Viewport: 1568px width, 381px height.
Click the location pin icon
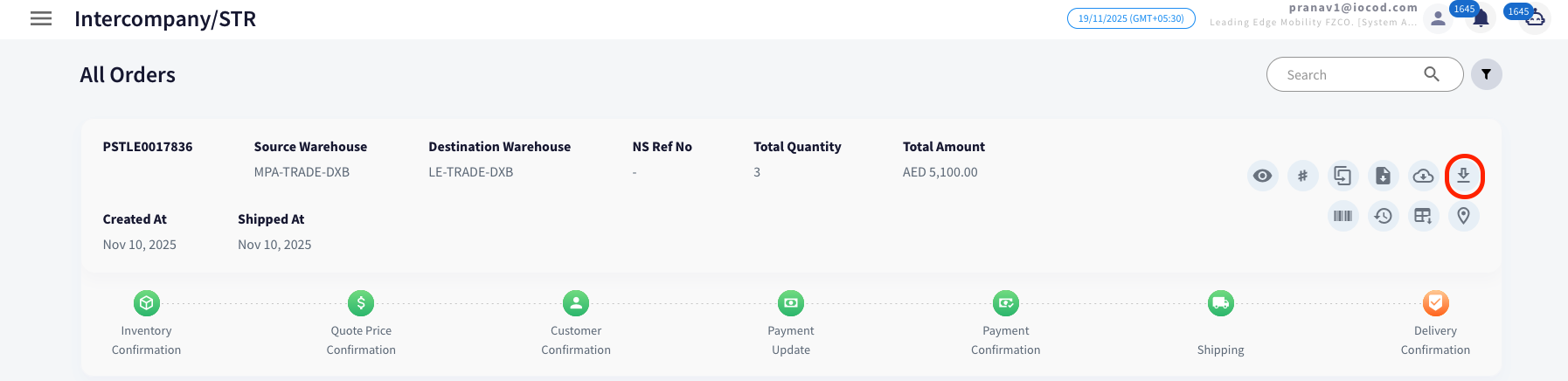1463,216
